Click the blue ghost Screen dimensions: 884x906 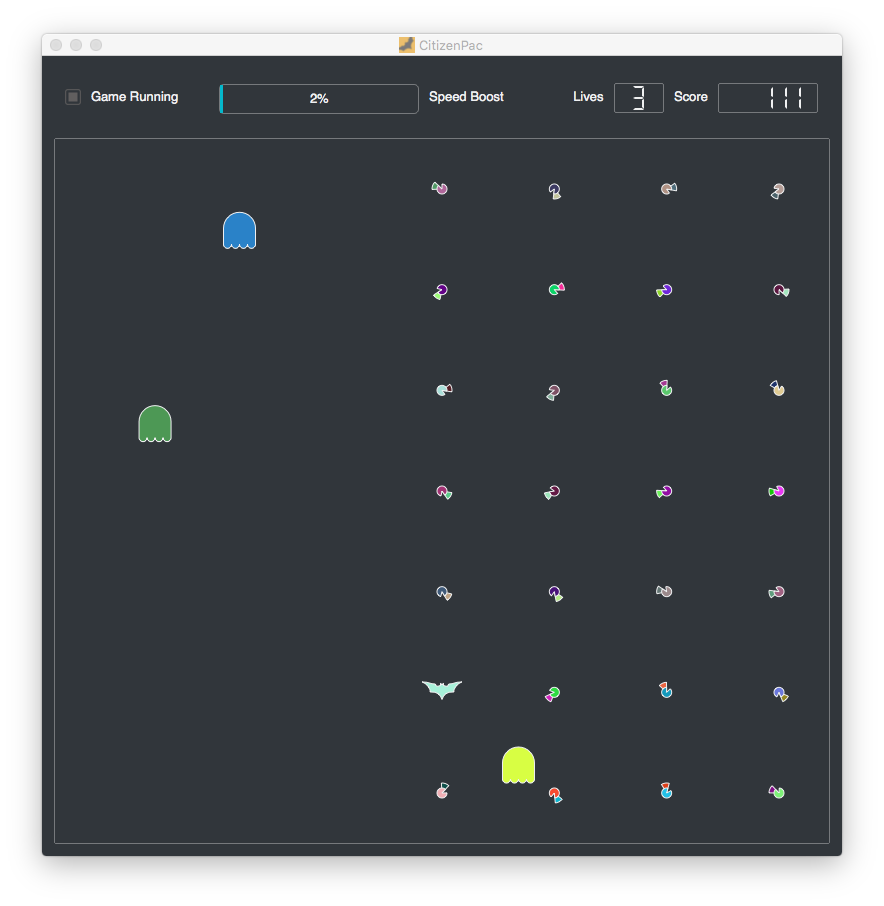click(239, 230)
